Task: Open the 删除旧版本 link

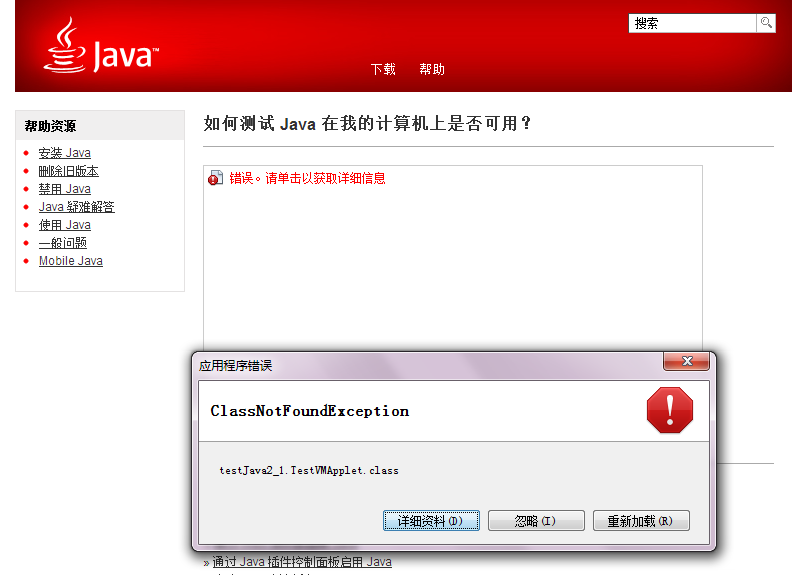Action: [69, 171]
